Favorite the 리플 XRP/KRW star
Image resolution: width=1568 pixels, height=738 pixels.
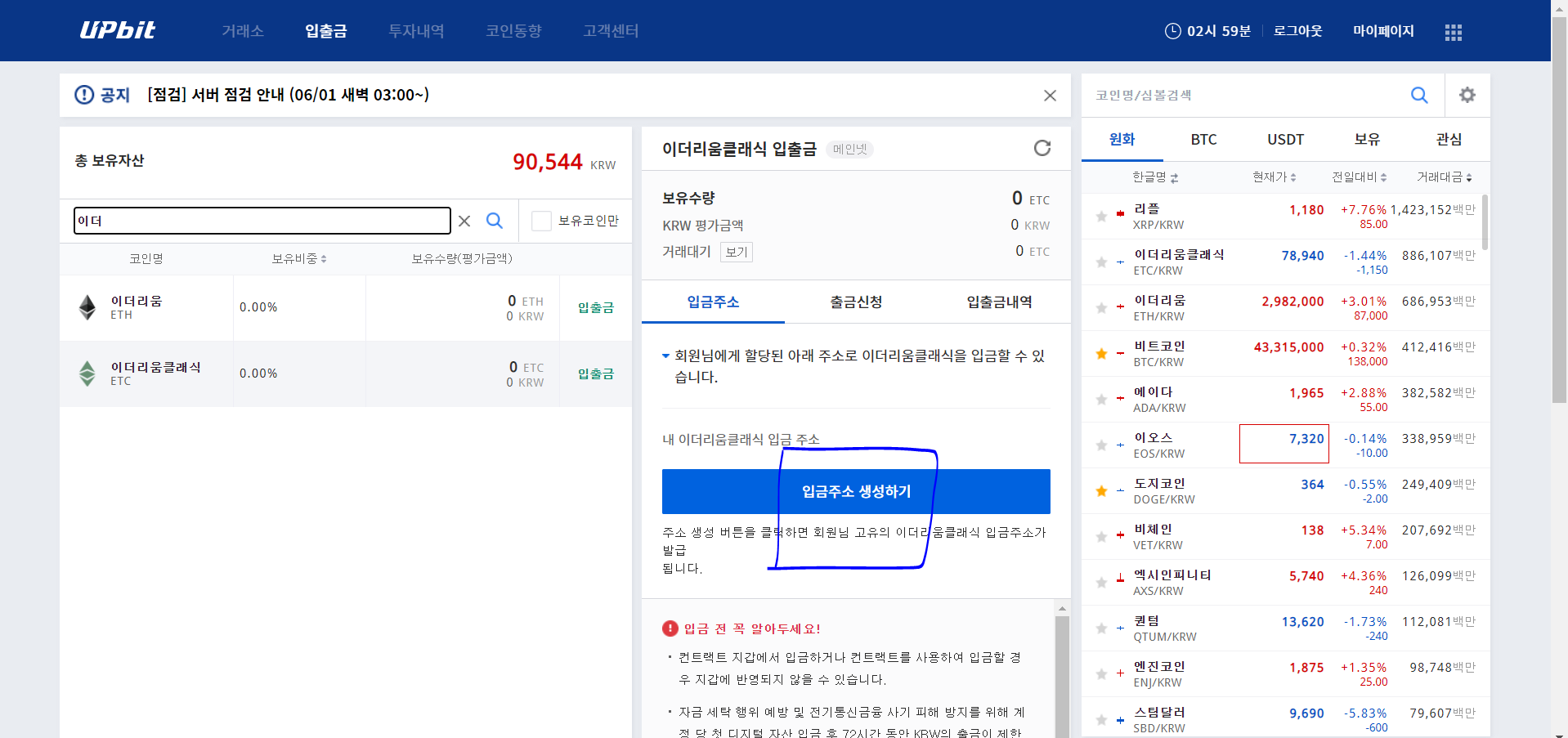pos(1101,217)
